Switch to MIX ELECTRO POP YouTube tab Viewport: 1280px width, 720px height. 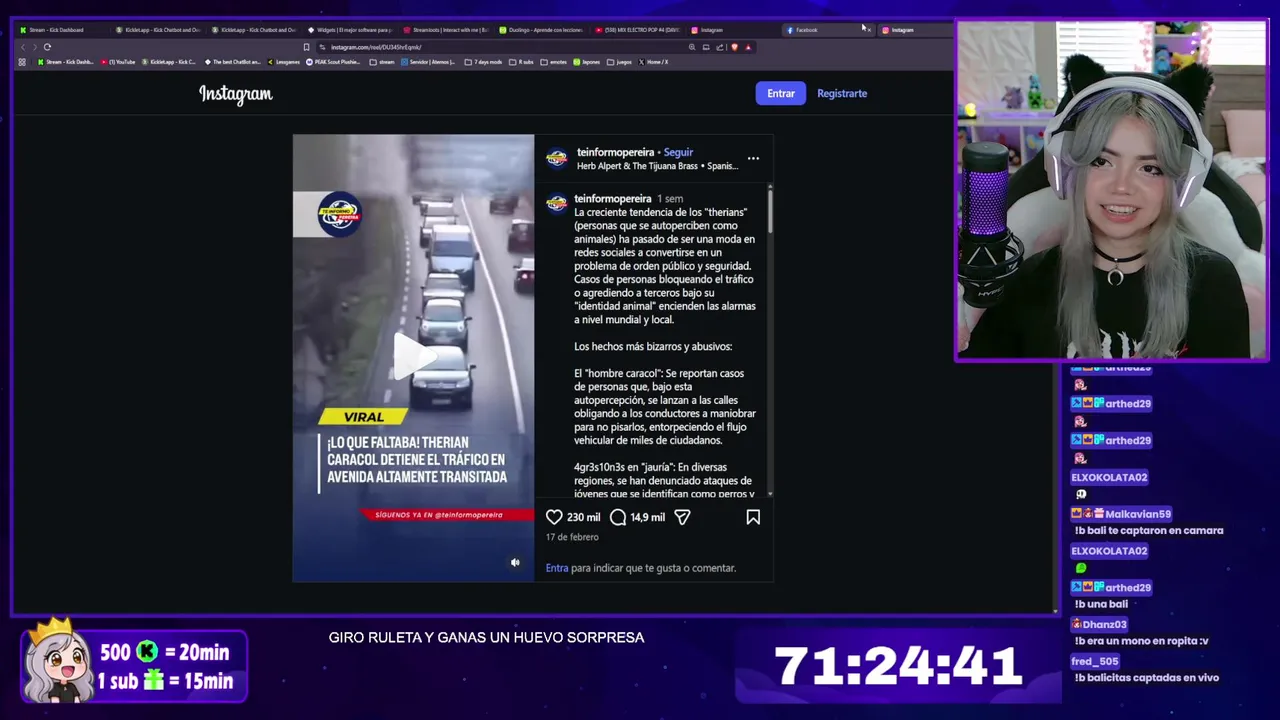click(x=637, y=30)
